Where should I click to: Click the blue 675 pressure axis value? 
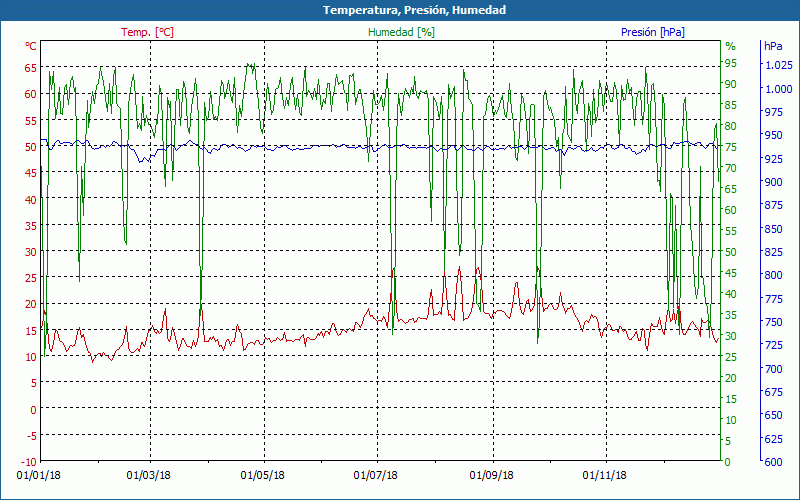click(773, 392)
